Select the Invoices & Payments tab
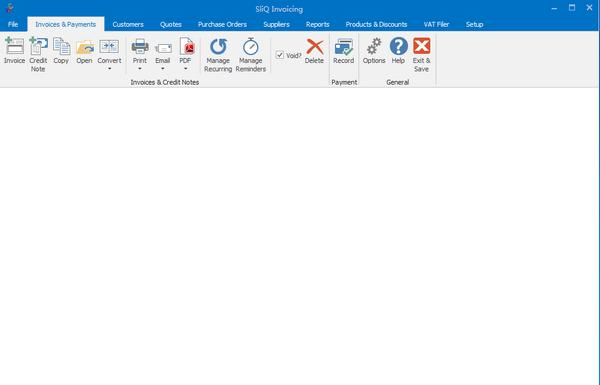This screenshot has width=600, height=385. point(65,24)
